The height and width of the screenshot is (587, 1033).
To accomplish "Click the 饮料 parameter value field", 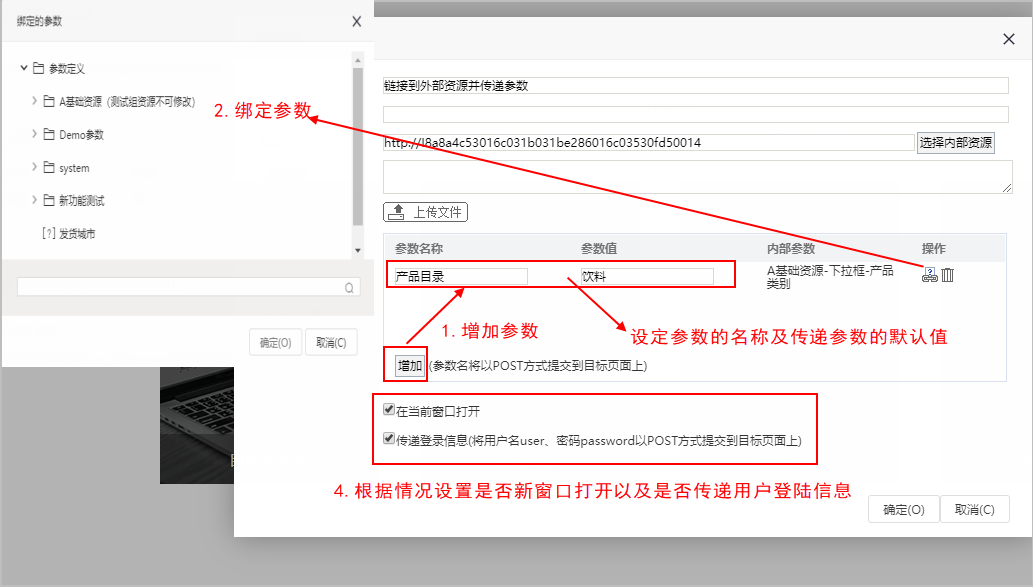I will coord(647,276).
